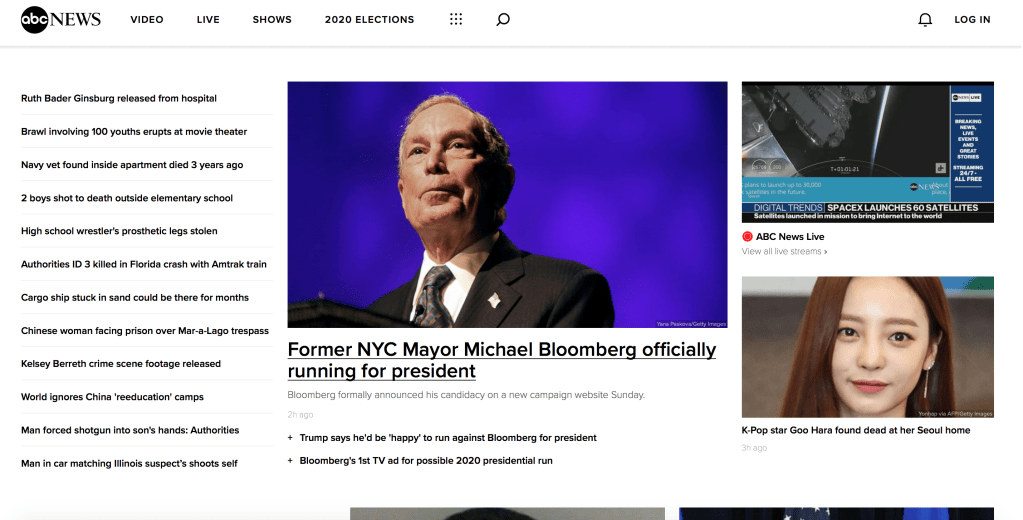Click the SpaceX live stream video thumbnail
Image resolution: width=1023 pixels, height=520 pixels.
tap(867, 152)
